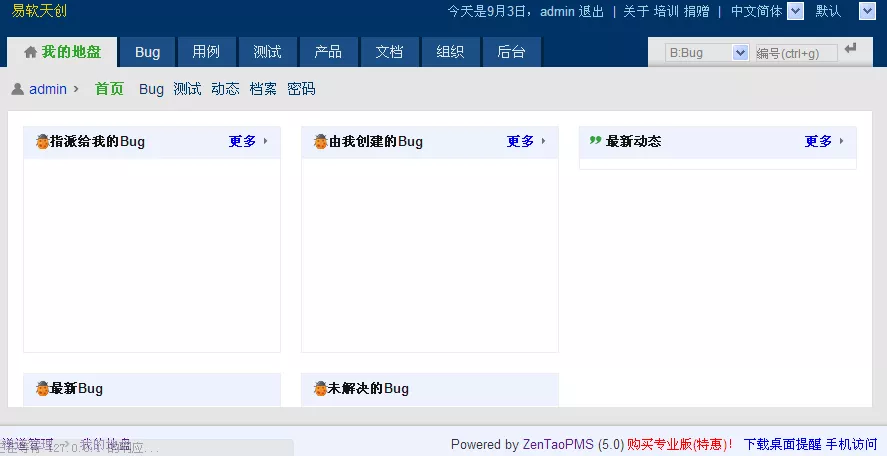Screen dimensions: 887x456
Task: Click the bug icon beside 指派给我的Bug
Action: (x=42, y=141)
